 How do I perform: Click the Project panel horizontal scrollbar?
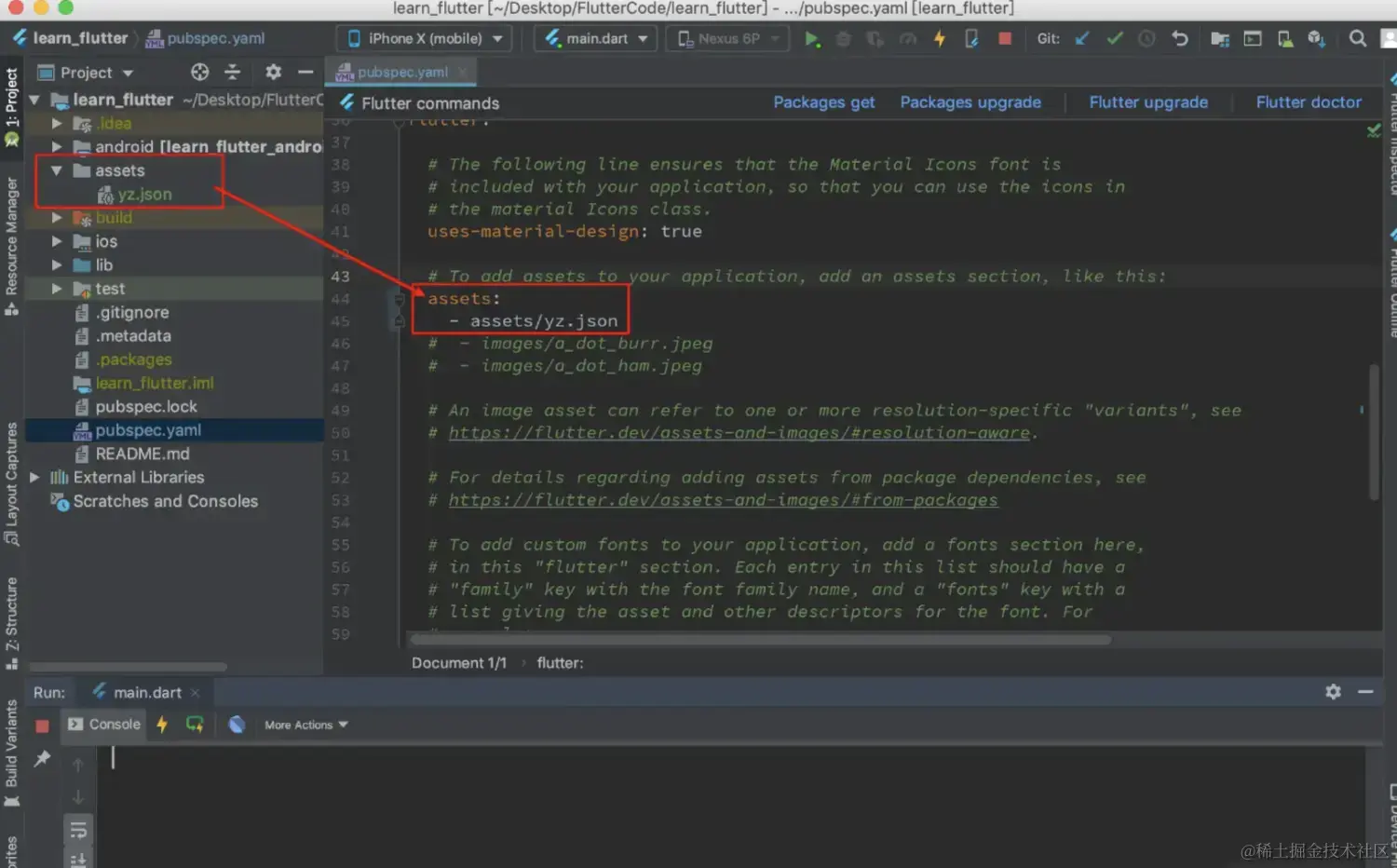pos(128,667)
